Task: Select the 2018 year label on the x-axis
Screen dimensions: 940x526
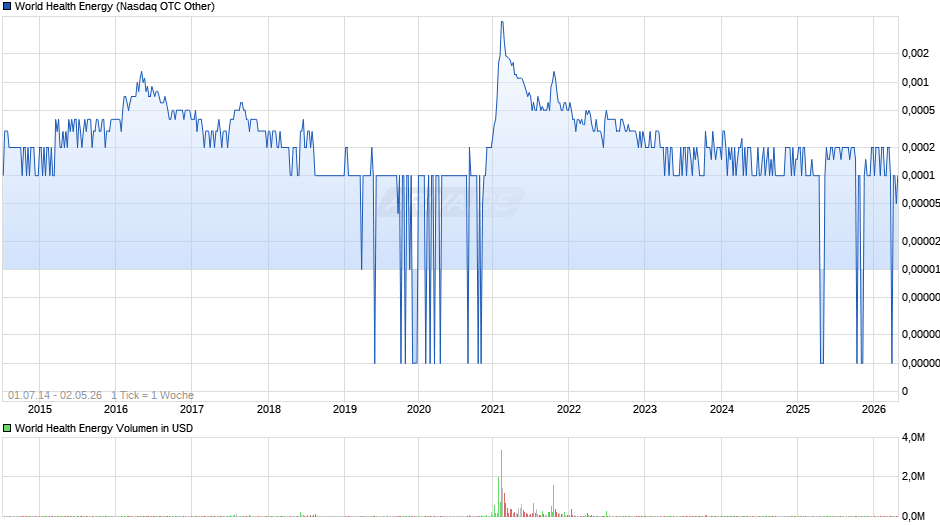Action: click(x=269, y=409)
